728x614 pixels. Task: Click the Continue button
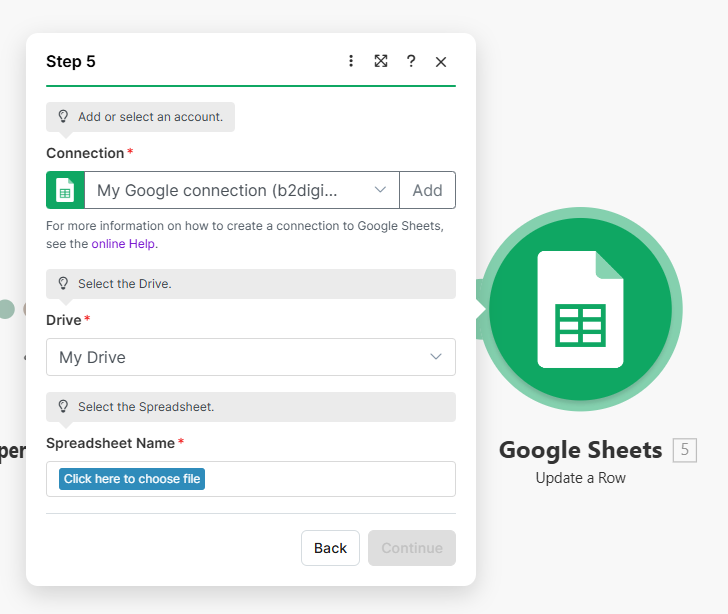pyautogui.click(x=412, y=548)
